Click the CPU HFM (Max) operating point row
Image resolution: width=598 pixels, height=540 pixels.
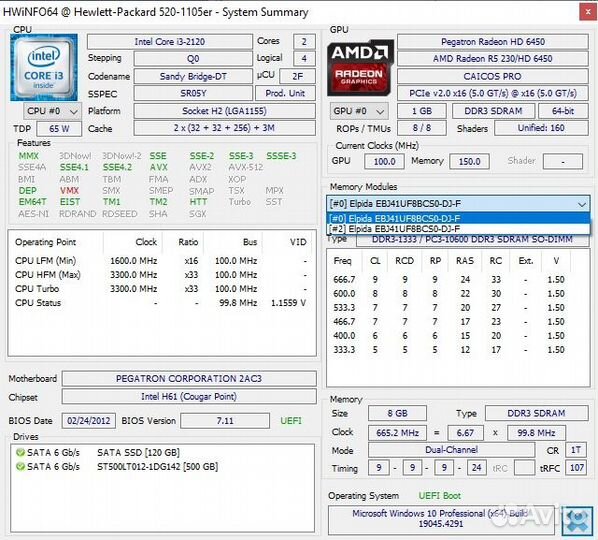161,275
